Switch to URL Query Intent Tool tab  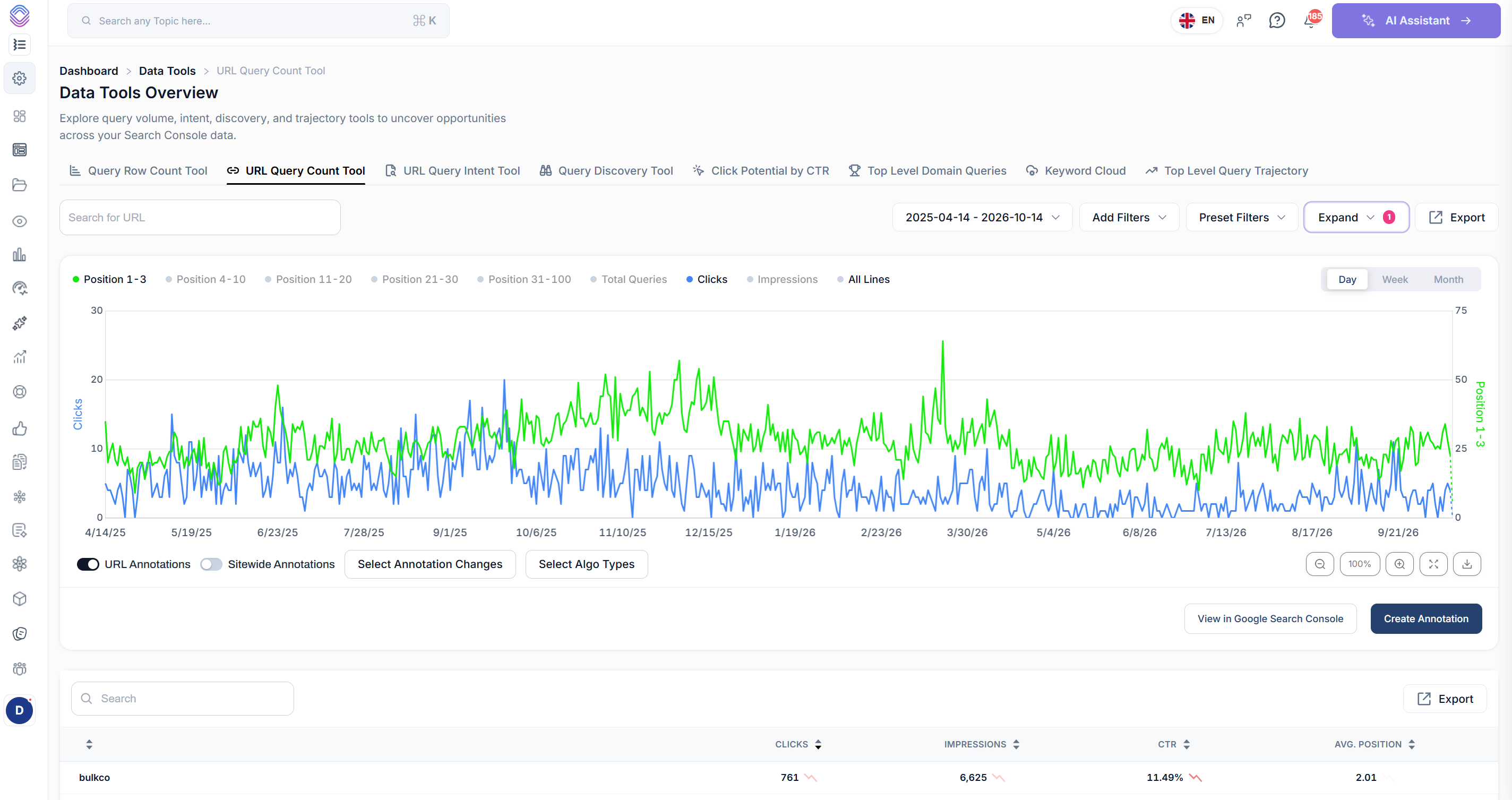coord(452,171)
